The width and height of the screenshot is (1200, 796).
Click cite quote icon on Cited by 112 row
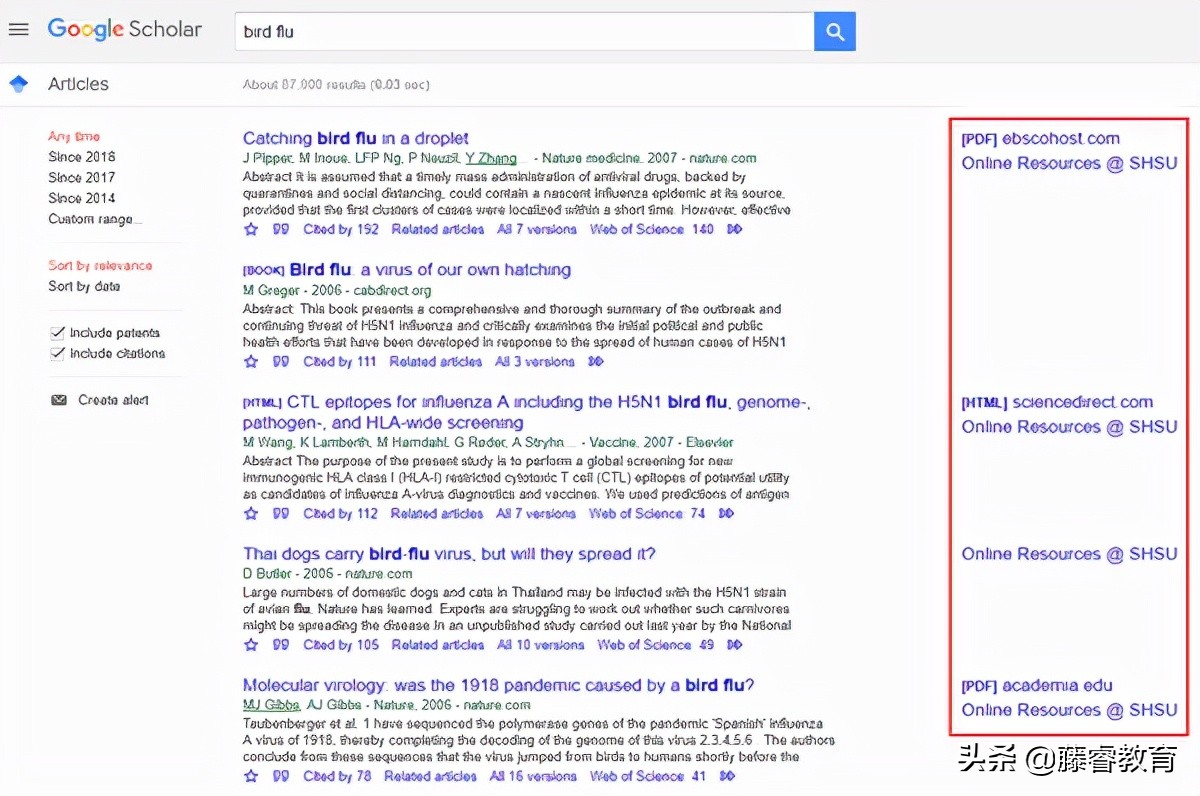pos(281,513)
